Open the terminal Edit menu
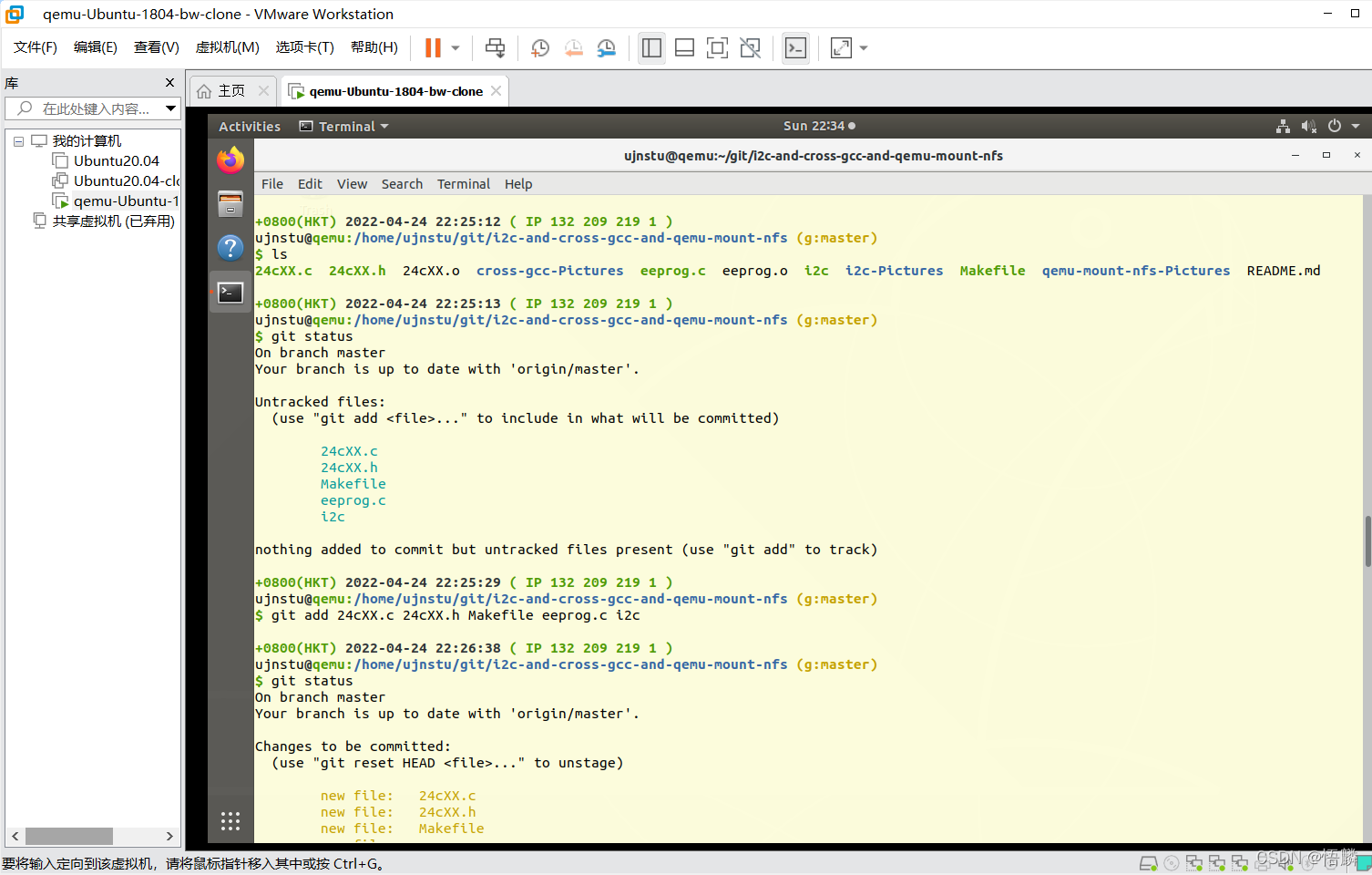The height and width of the screenshot is (875, 1372). tap(310, 184)
